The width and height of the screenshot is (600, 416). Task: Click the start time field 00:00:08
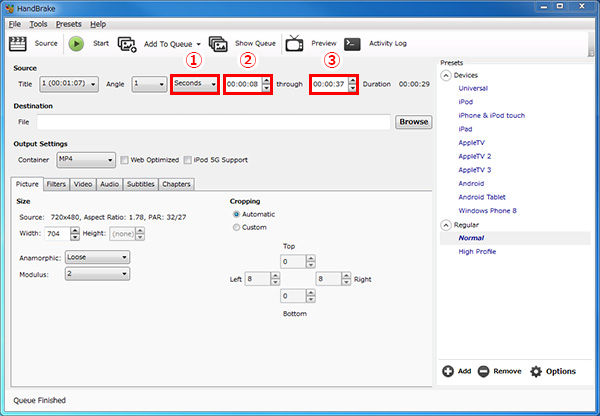click(244, 84)
